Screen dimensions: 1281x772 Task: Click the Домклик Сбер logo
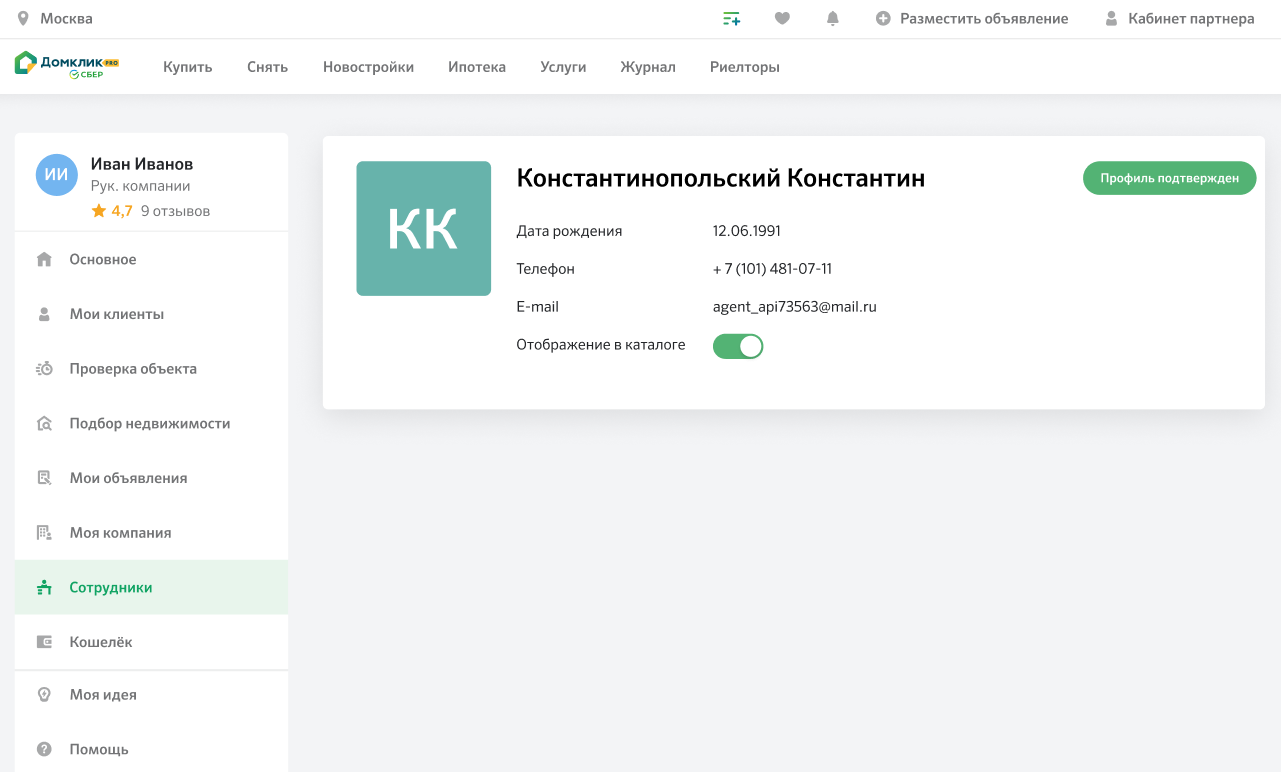[68, 65]
